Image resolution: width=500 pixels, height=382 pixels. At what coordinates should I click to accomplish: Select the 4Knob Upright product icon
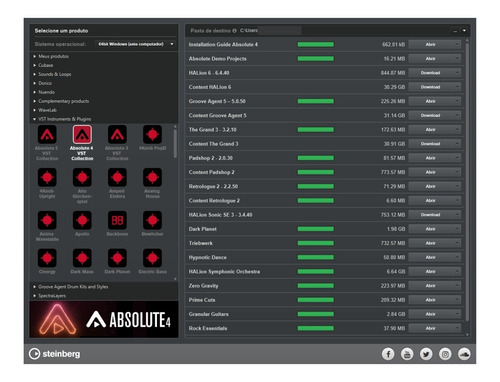tap(47, 177)
